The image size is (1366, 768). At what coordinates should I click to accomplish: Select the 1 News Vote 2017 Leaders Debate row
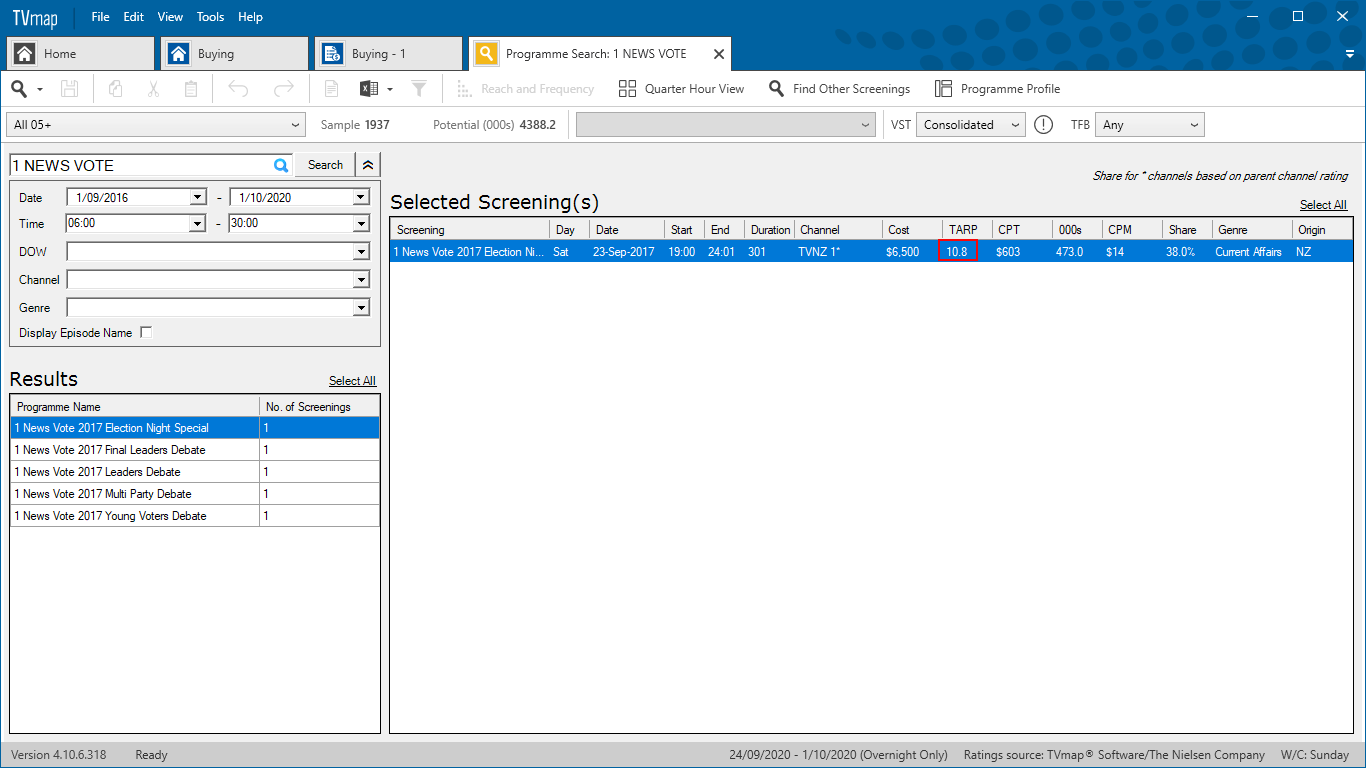(195, 472)
